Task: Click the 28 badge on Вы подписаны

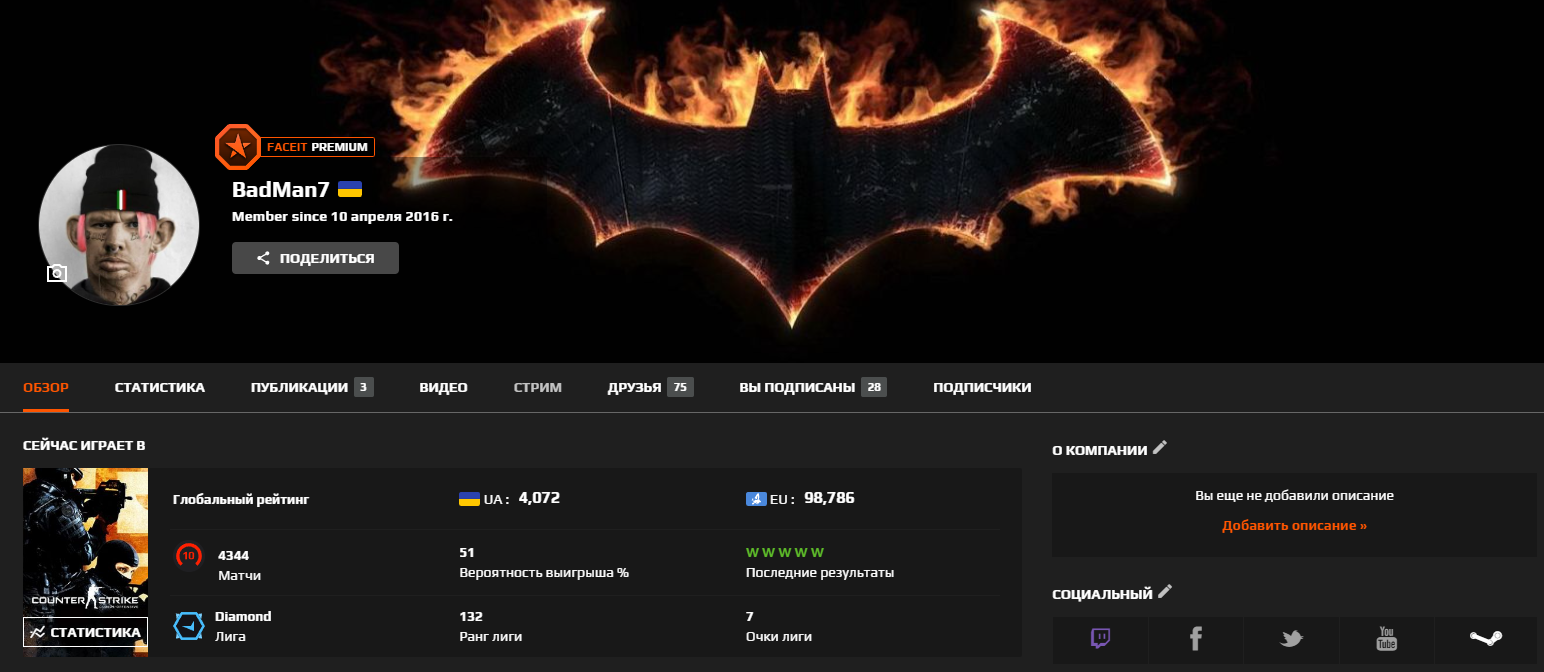Action: (x=873, y=387)
